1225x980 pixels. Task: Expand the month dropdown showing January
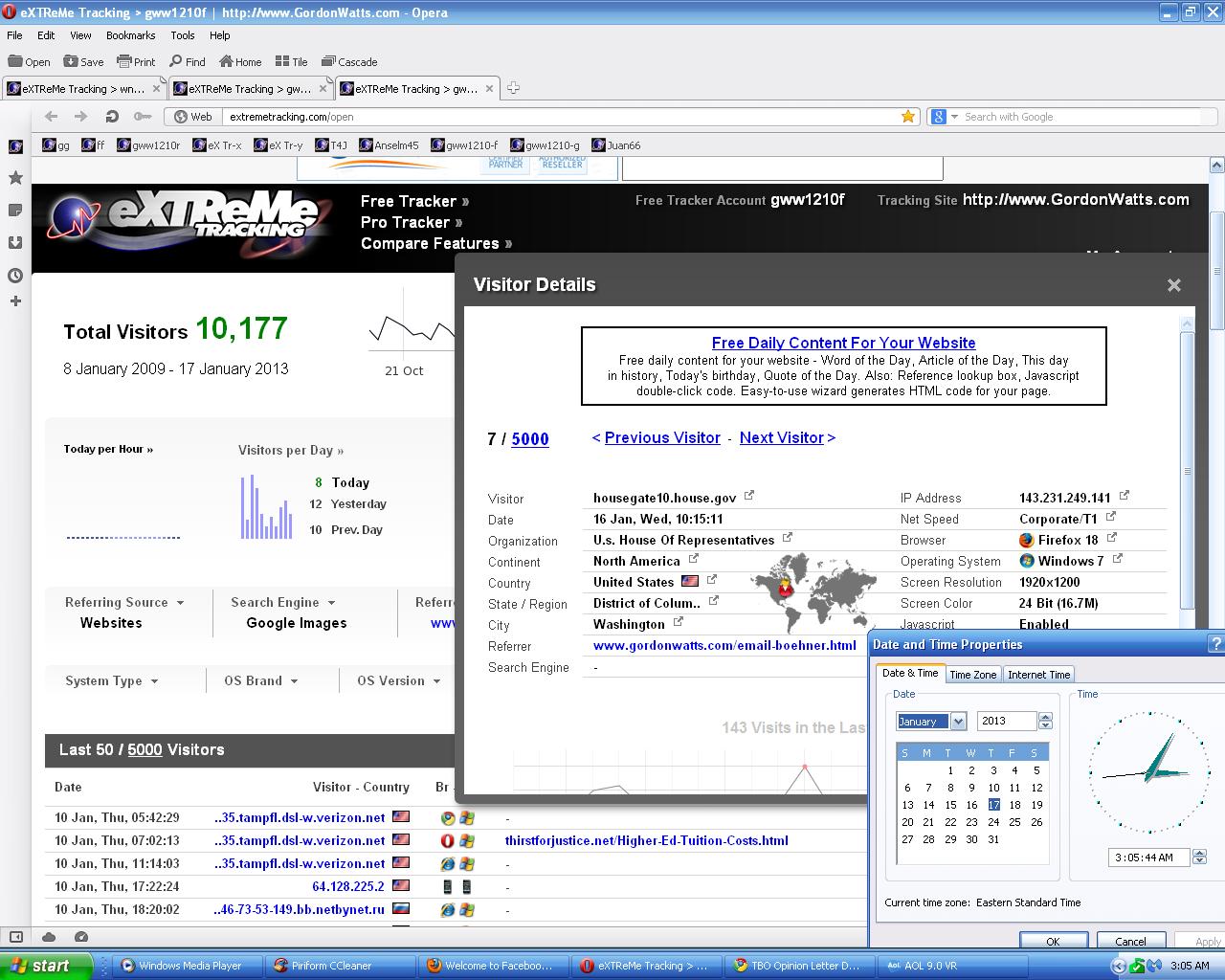click(958, 722)
